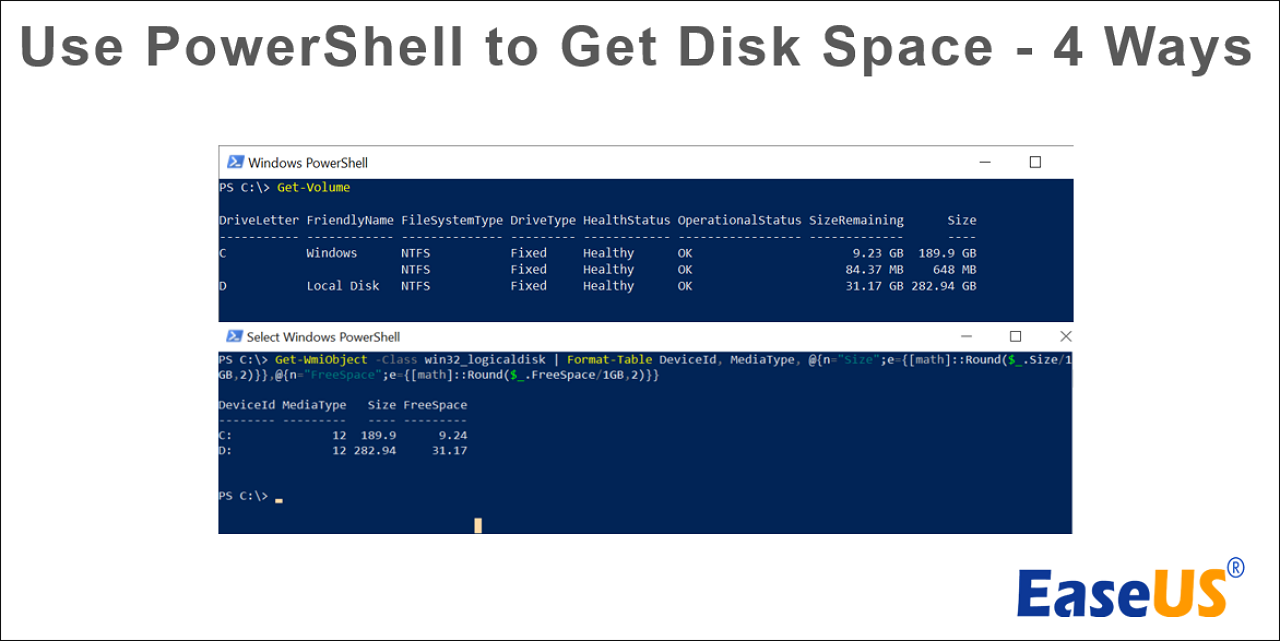Image resolution: width=1280 pixels, height=641 pixels.
Task: Close the Select Windows PowerShell window
Action: [x=1065, y=337]
